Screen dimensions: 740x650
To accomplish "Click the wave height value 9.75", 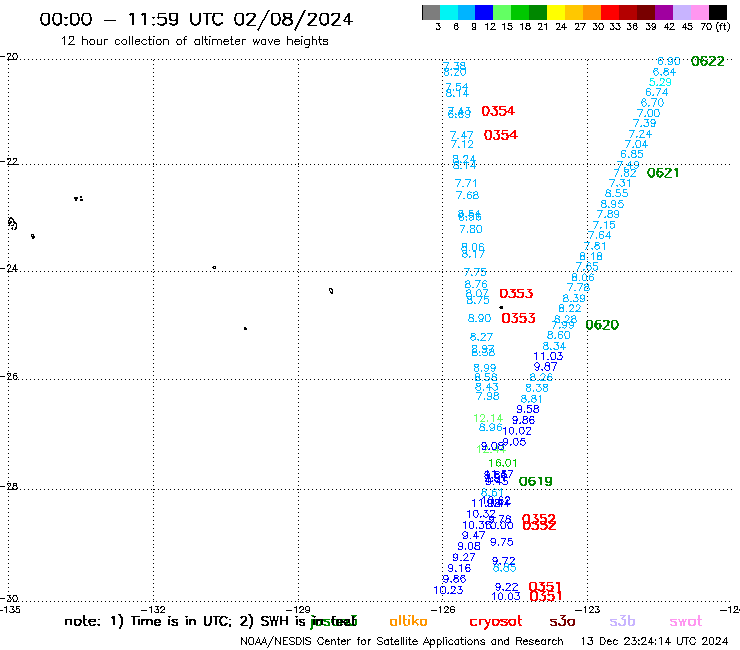I will click(502, 542).
